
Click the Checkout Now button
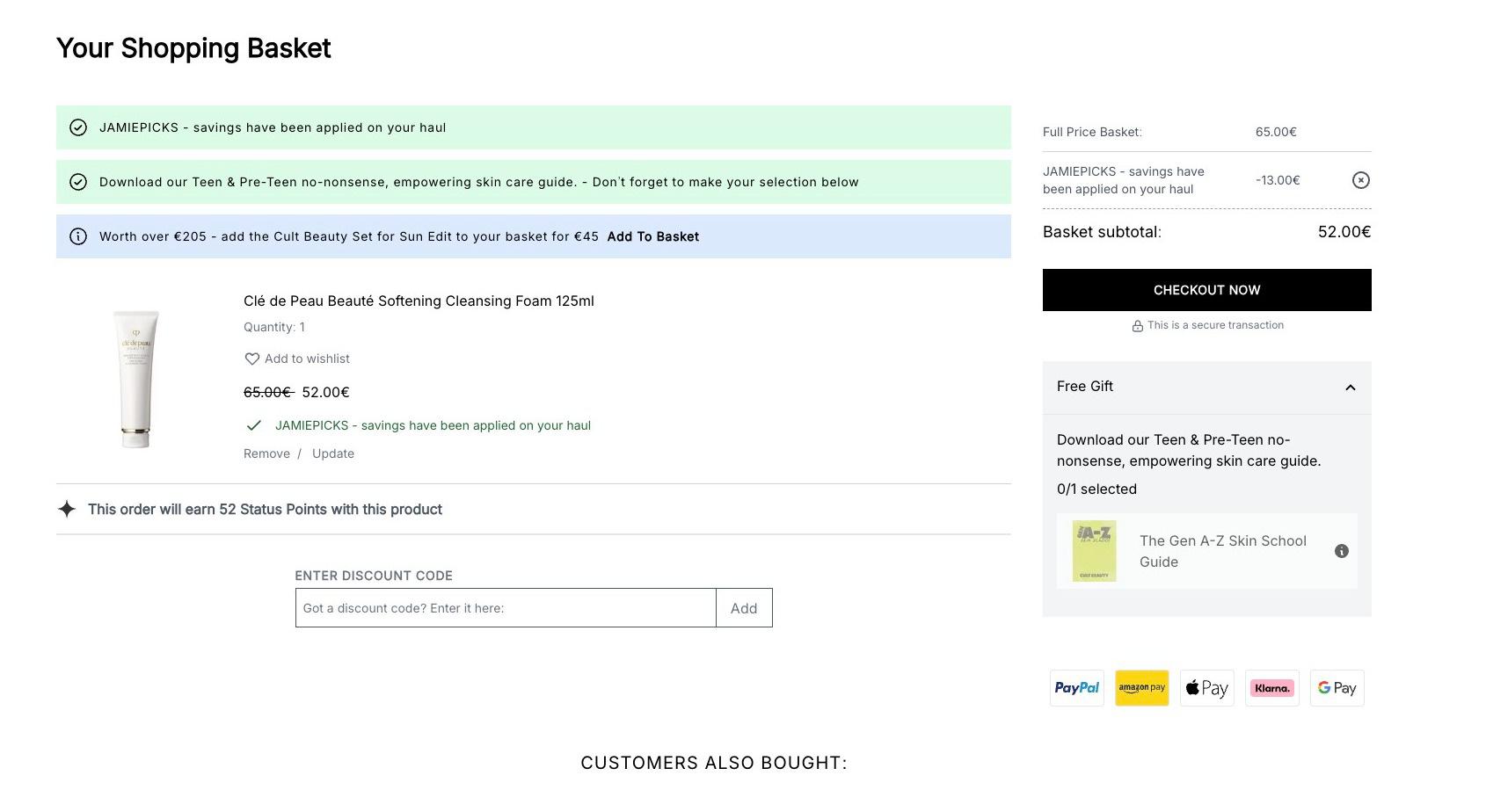pyautogui.click(x=1207, y=290)
